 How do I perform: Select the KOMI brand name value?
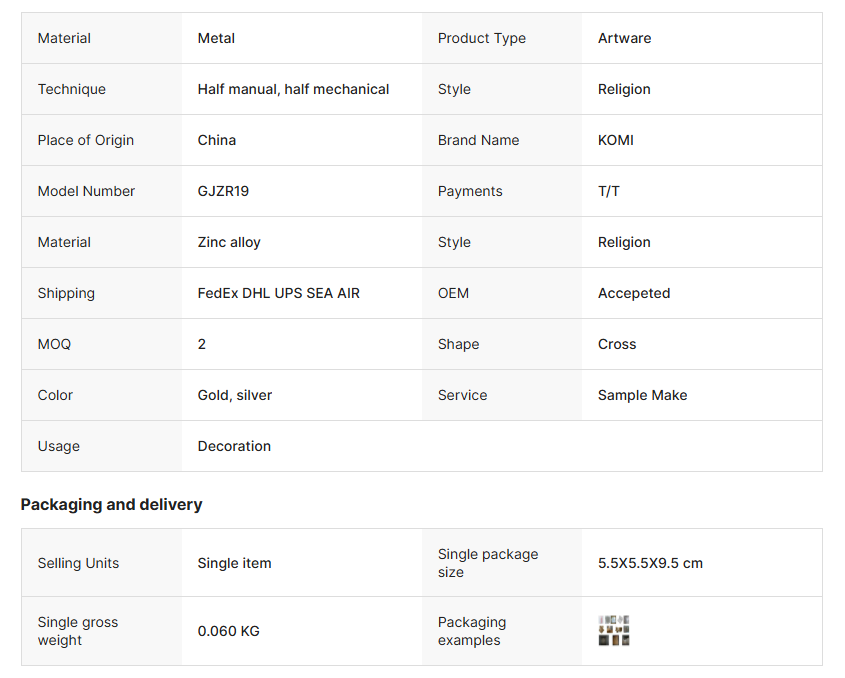616,140
